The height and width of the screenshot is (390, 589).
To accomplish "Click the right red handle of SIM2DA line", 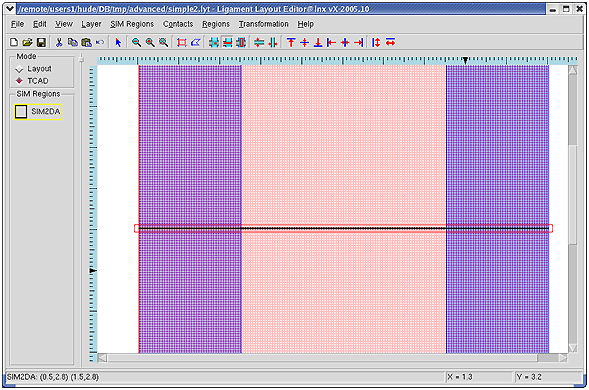I will click(x=550, y=228).
